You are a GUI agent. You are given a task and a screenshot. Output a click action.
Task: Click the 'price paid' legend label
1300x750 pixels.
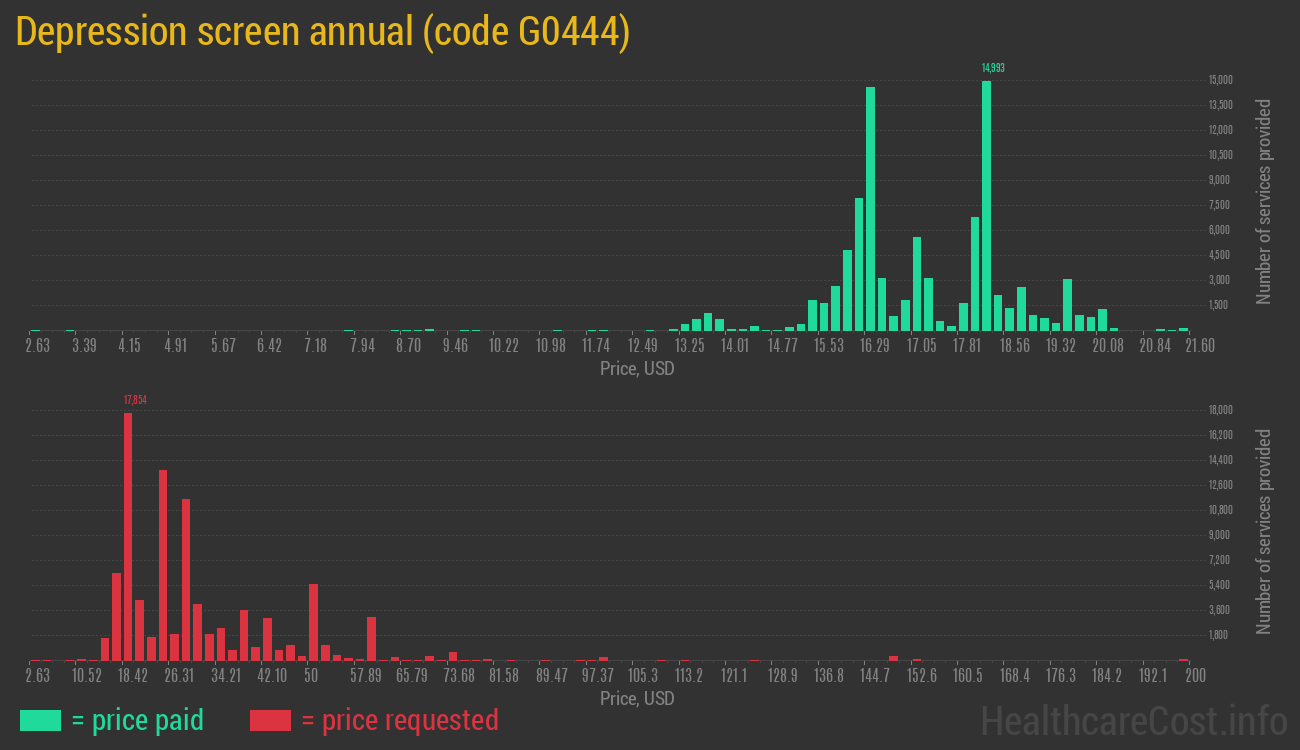click(137, 720)
